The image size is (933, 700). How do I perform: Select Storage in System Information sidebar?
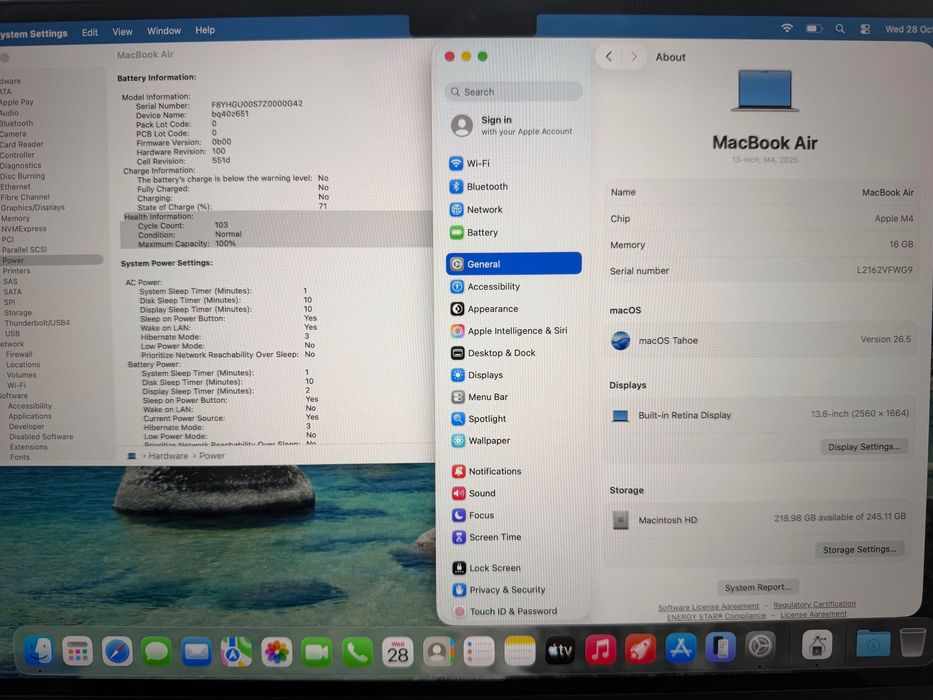18,312
